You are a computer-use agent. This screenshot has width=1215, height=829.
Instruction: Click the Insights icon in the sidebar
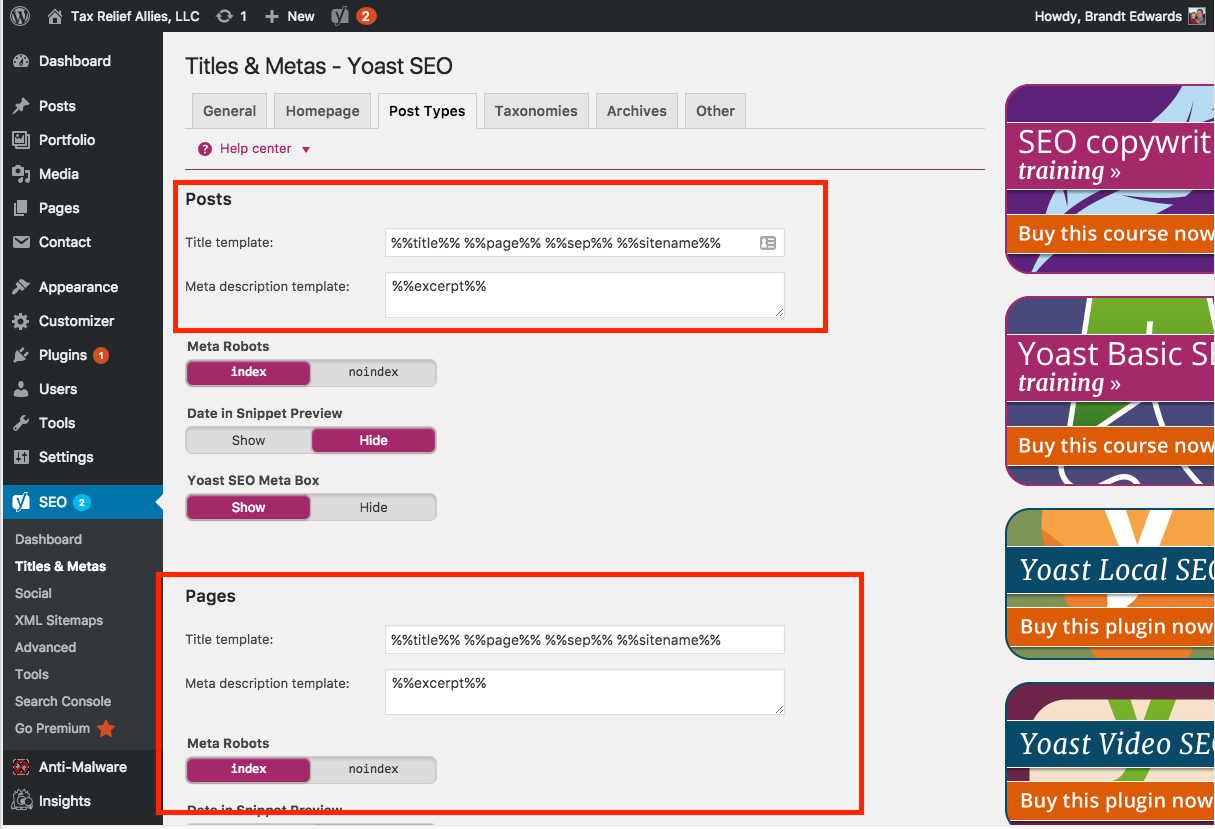click(x=21, y=801)
